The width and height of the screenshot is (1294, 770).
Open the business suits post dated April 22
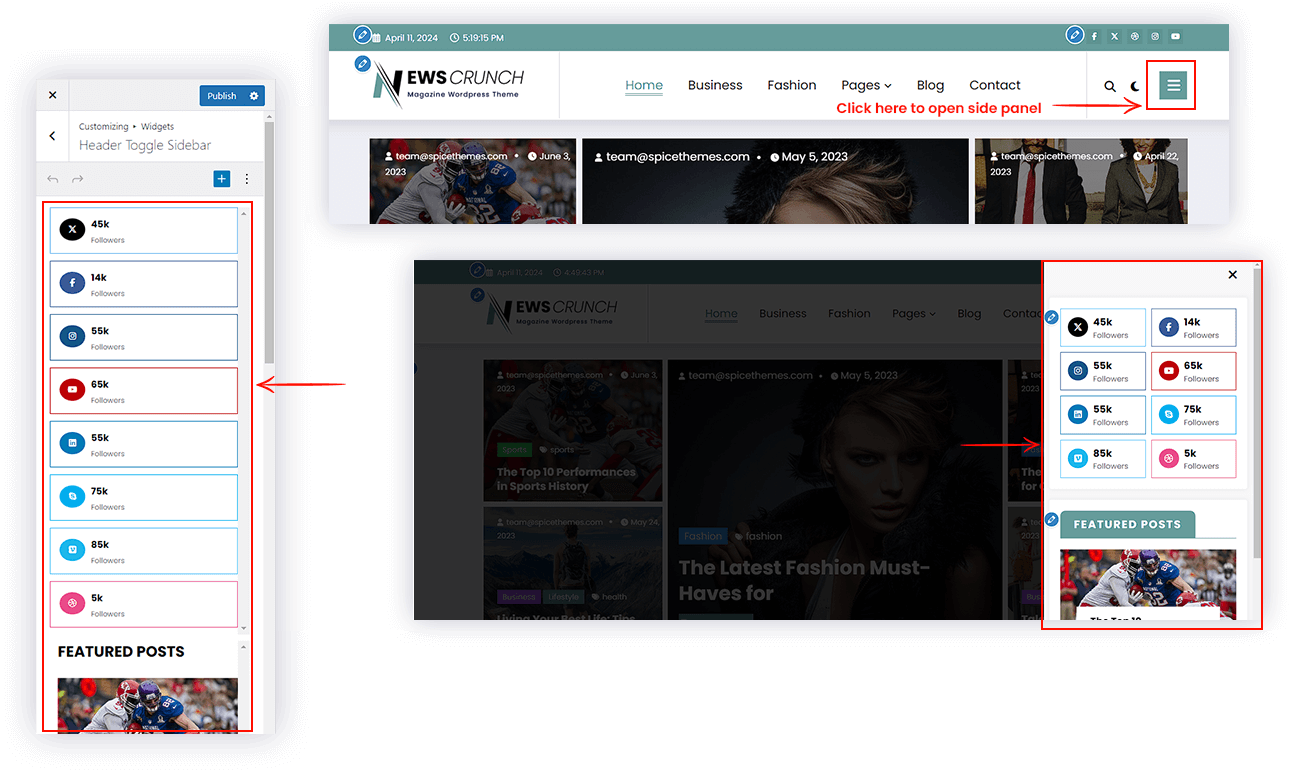coord(1081,181)
